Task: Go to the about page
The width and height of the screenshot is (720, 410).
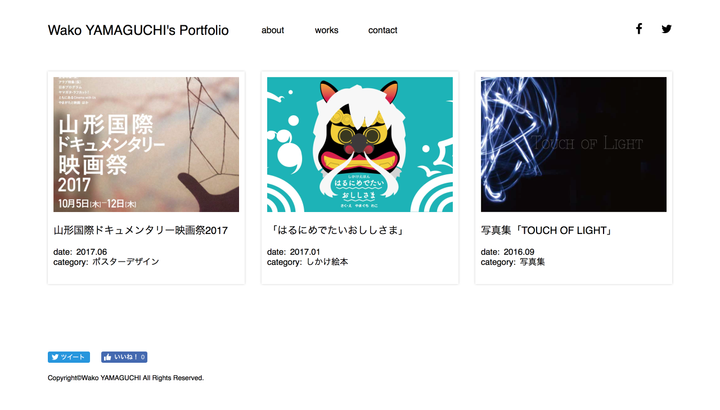Action: (x=273, y=30)
